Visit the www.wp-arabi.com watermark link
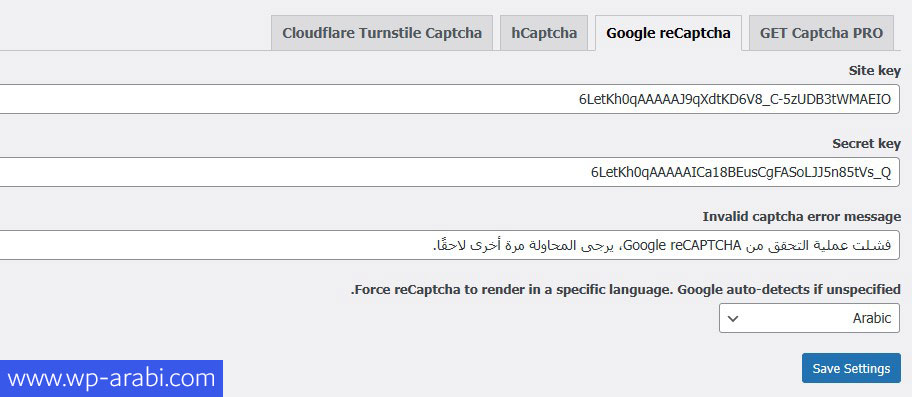912x397 pixels. pos(111,378)
